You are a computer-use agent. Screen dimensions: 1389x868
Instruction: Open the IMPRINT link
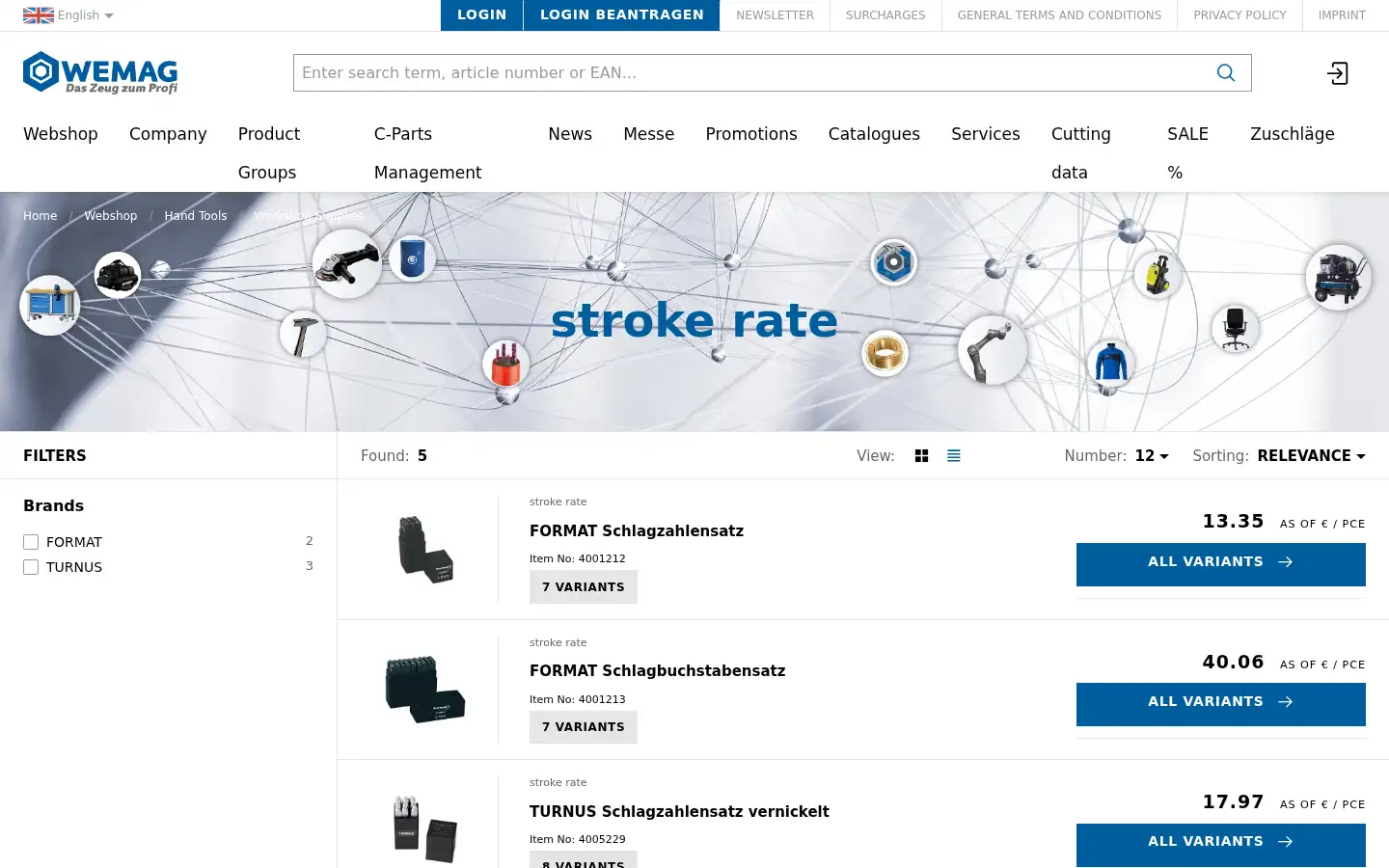pos(1342,15)
